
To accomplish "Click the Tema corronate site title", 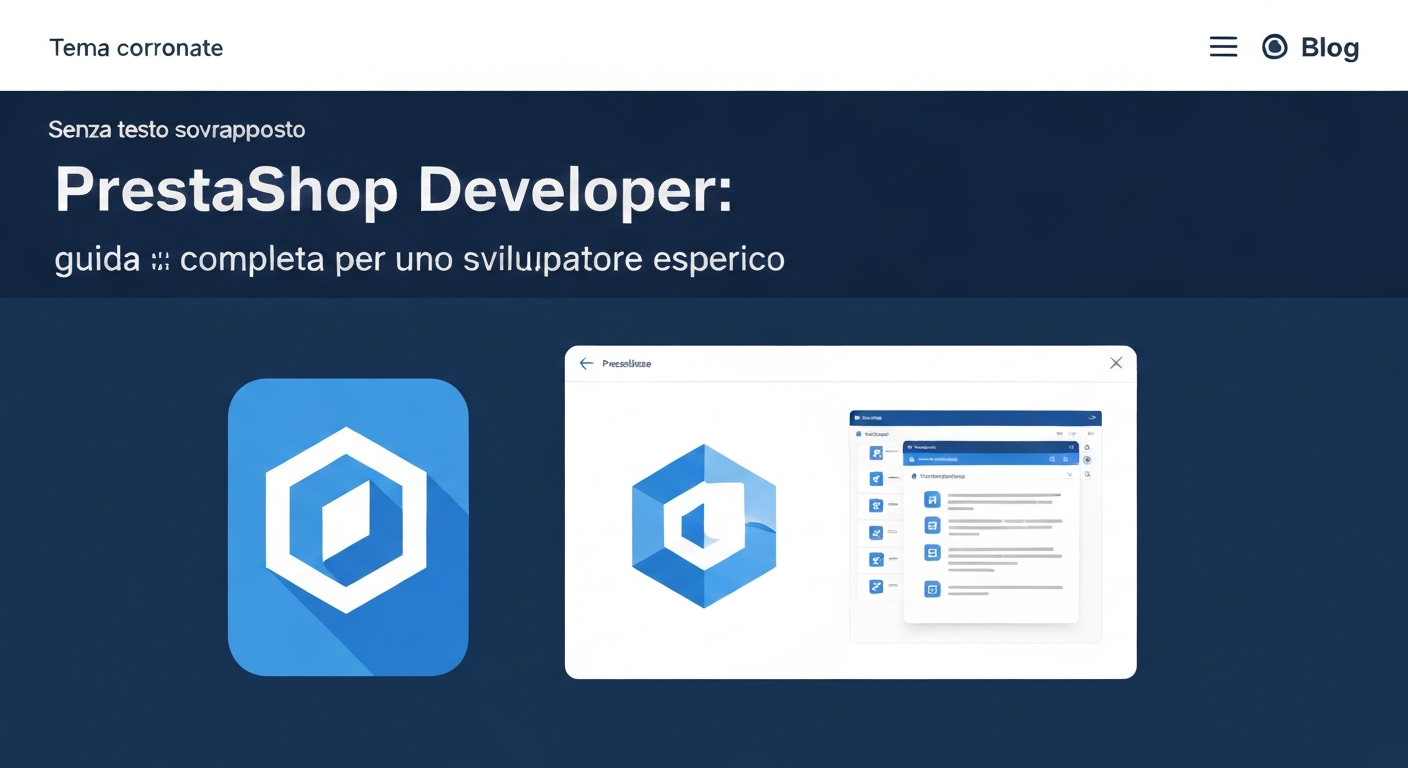I will tap(136, 47).
